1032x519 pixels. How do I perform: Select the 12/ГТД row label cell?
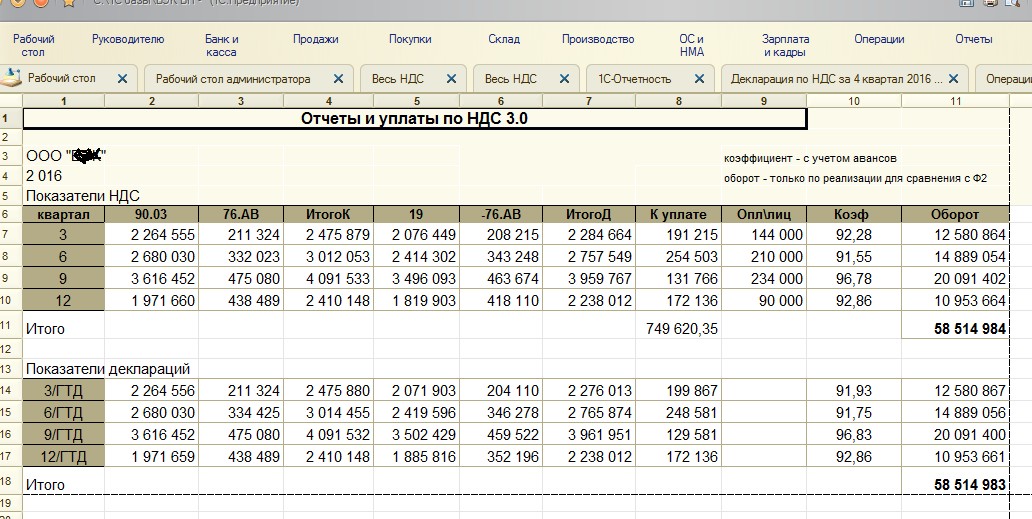[64, 456]
